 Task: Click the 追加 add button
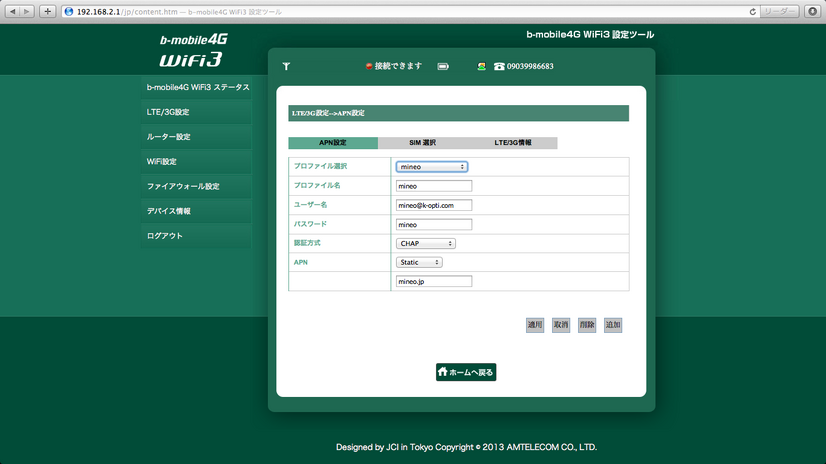(x=613, y=325)
